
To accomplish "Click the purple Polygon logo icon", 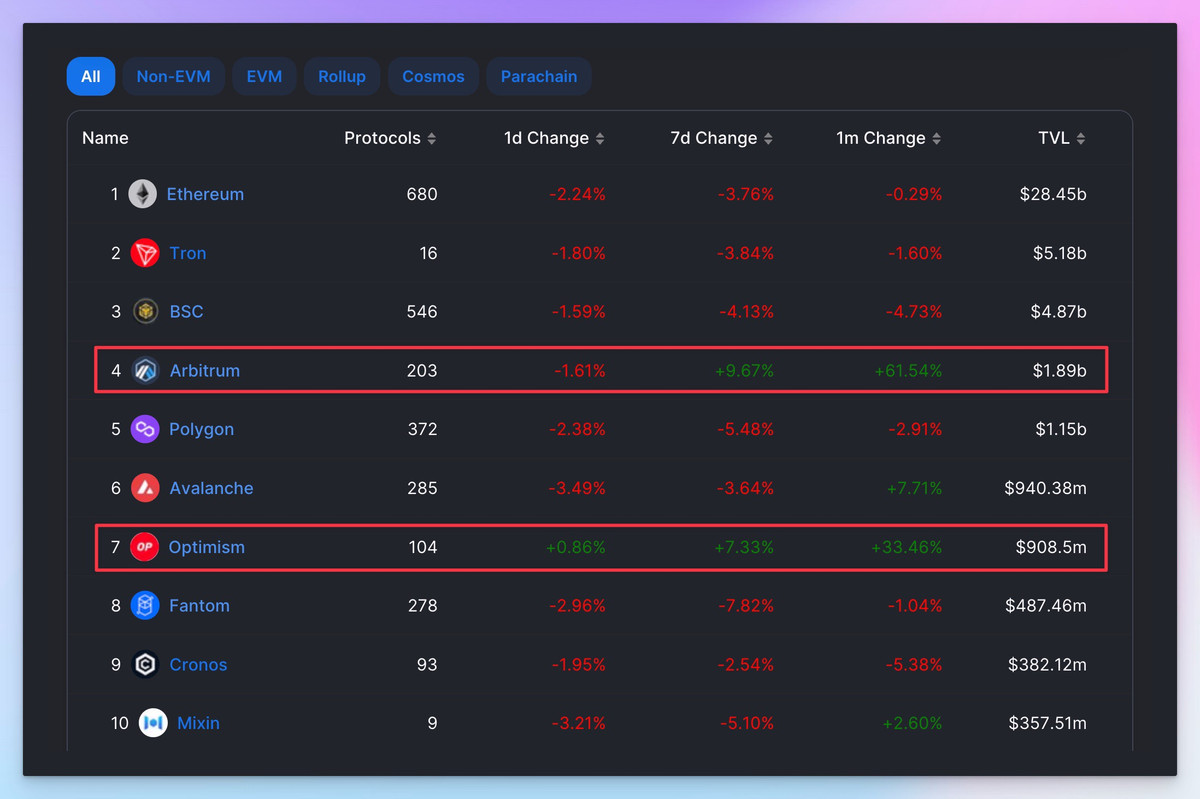I will (146, 429).
